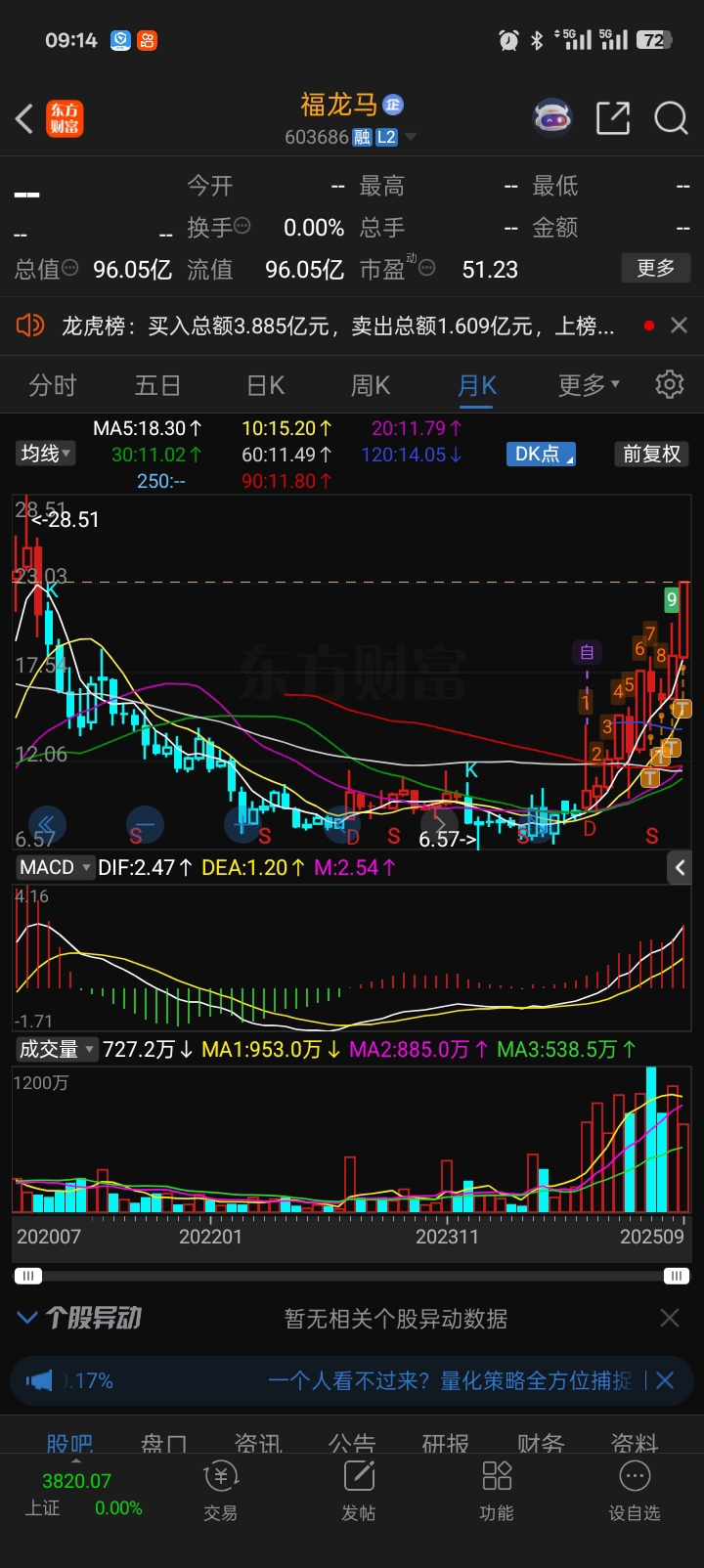Viewport: 704px width, 1568px height.
Task: Open the MACD indicator dropdown
Action: click(x=55, y=867)
